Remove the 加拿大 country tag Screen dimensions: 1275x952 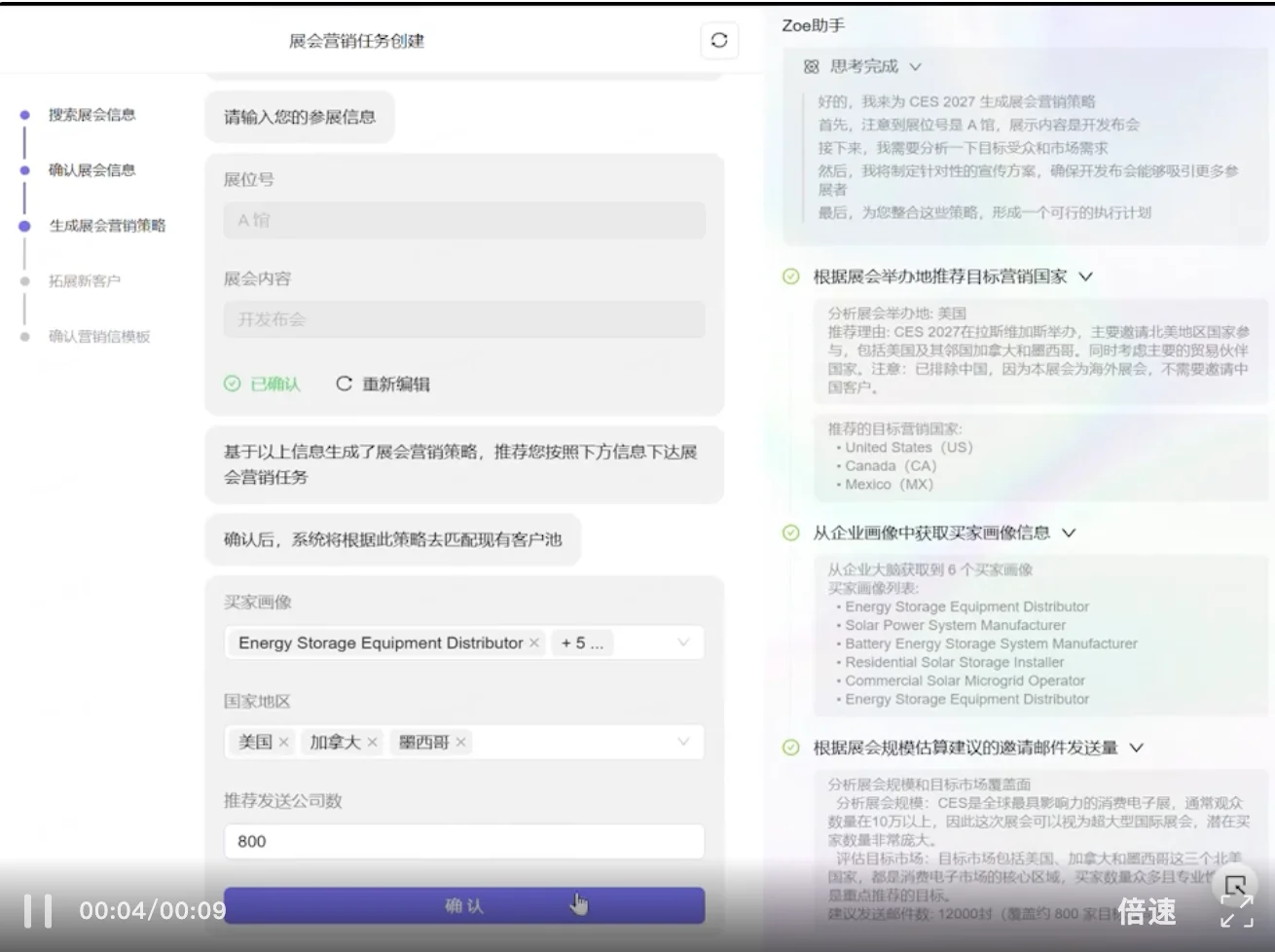pyautogui.click(x=372, y=742)
